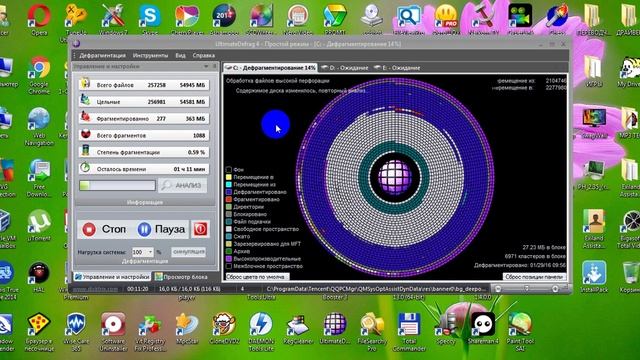Open the InstallPack desktop icon
Image resolution: width=640 pixels, height=360 pixels.
[594, 277]
